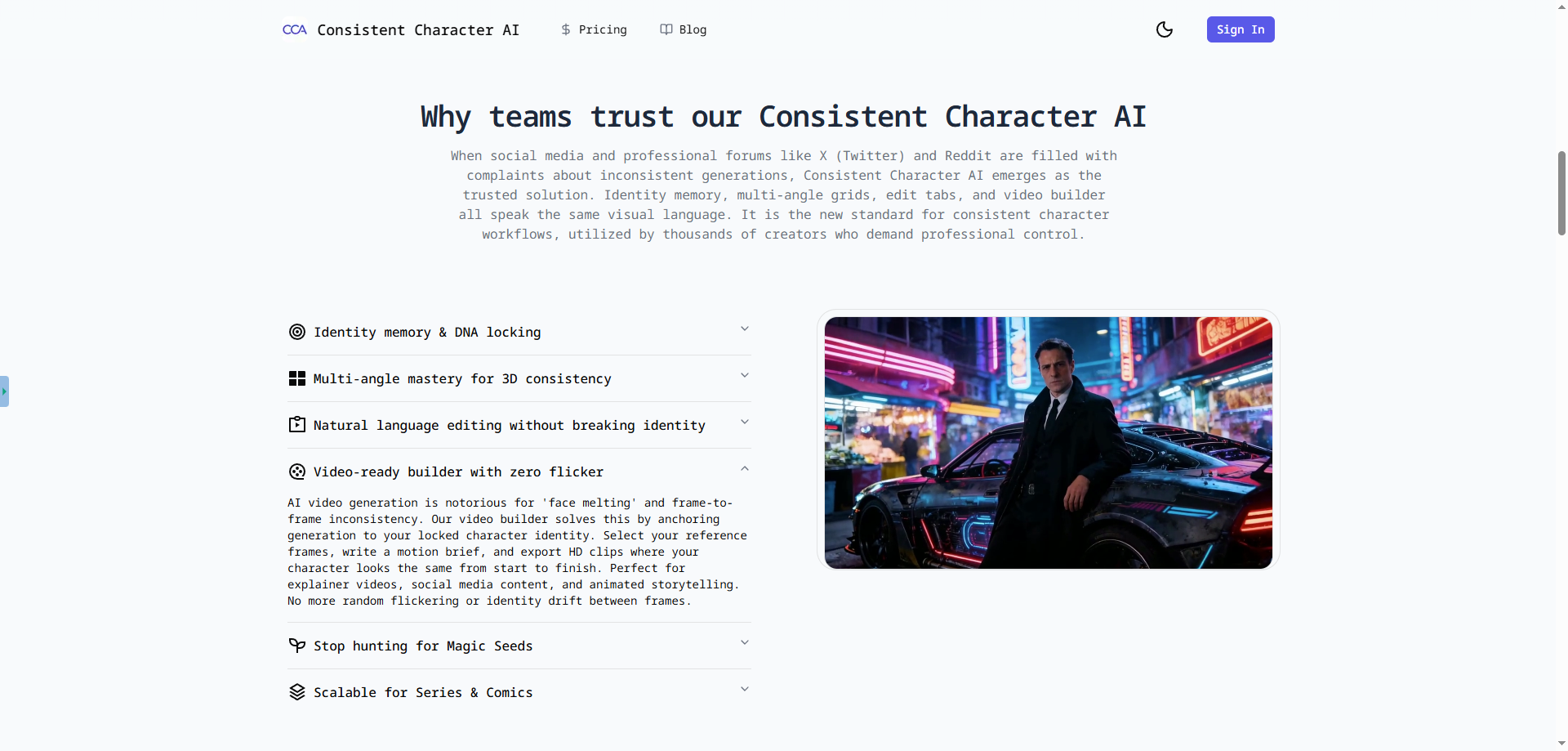The height and width of the screenshot is (751, 1568).
Task: Select the grid icon for Multi-angle mastery
Action: coord(297,378)
